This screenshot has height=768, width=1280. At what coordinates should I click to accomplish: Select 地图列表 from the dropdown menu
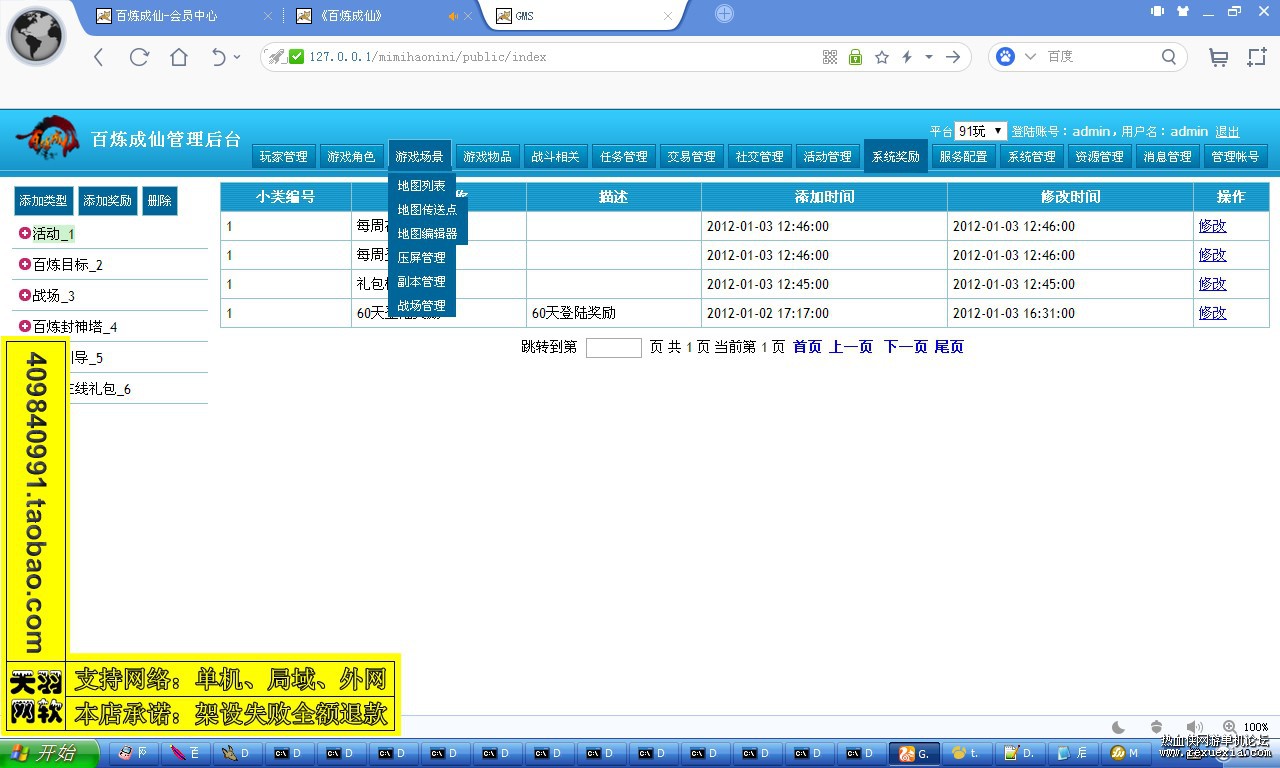pos(421,186)
